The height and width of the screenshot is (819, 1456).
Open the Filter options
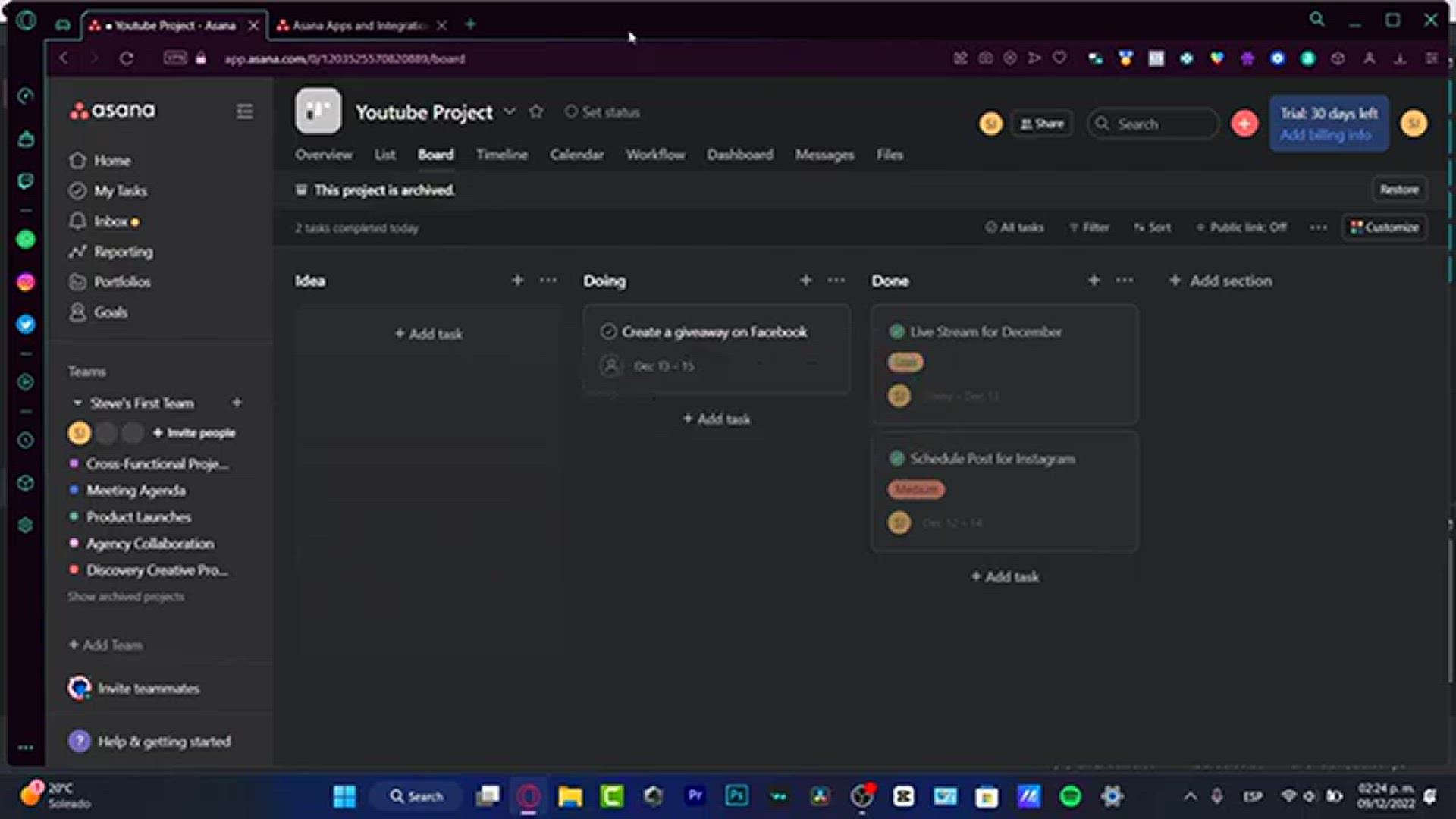point(1089,227)
